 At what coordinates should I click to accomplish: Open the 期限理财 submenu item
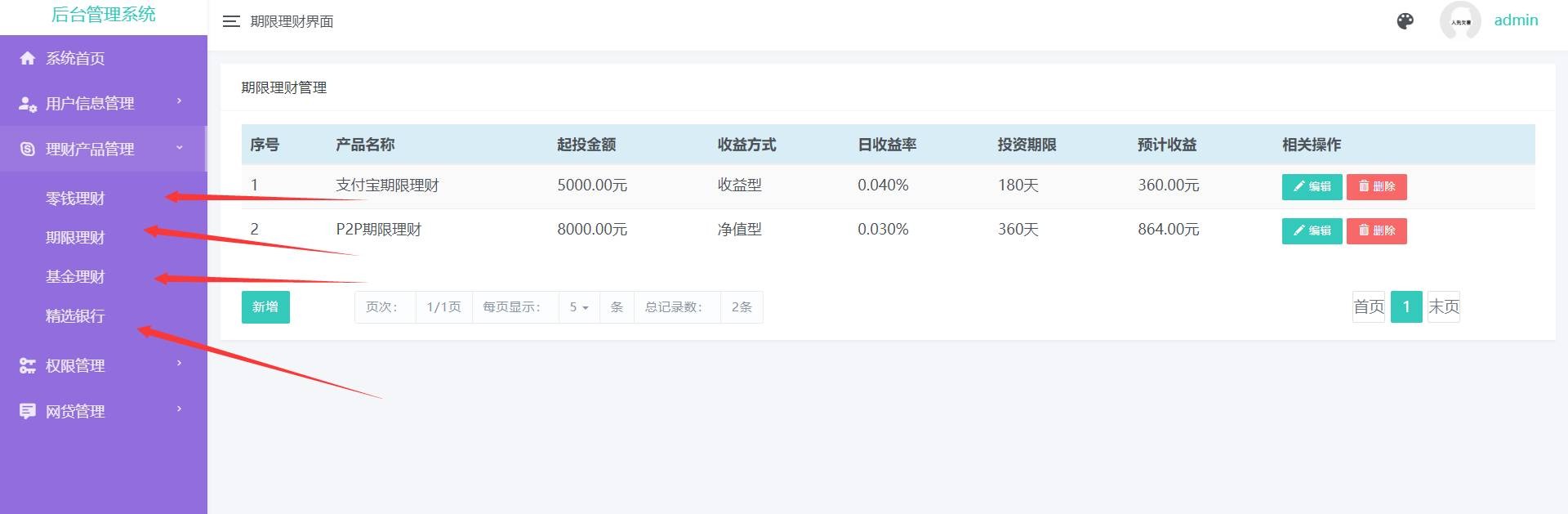pyautogui.click(x=75, y=238)
